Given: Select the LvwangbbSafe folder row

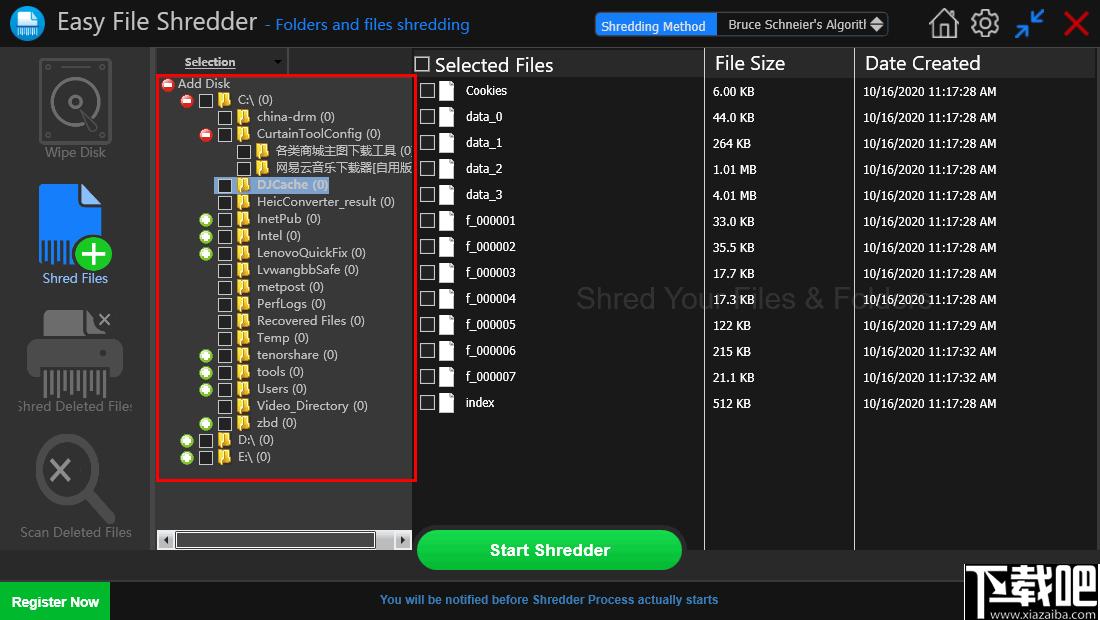Looking at the screenshot, I should (307, 270).
